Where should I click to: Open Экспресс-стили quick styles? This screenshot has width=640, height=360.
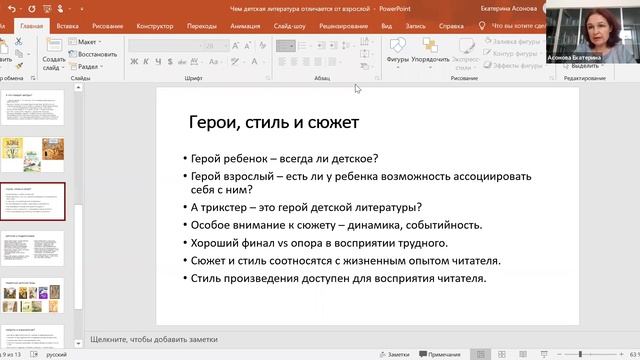tap(466, 54)
